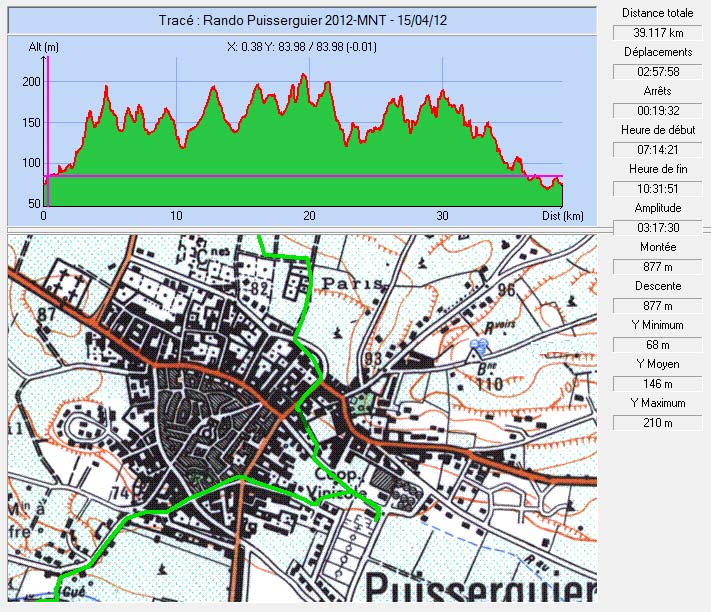Select the Déplacements time field

656,72
